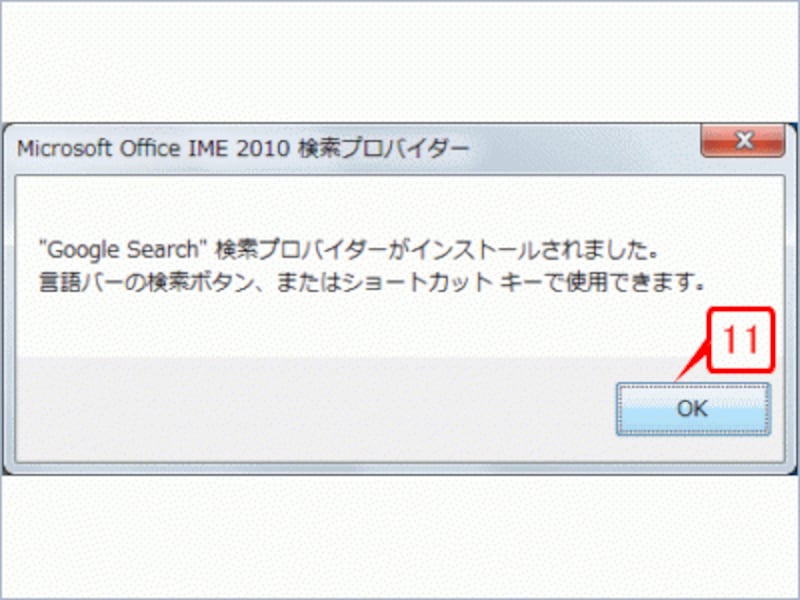Click the dialog's top-right corner control
Image resolution: width=800 pixels, height=600 pixels.
[x=744, y=141]
